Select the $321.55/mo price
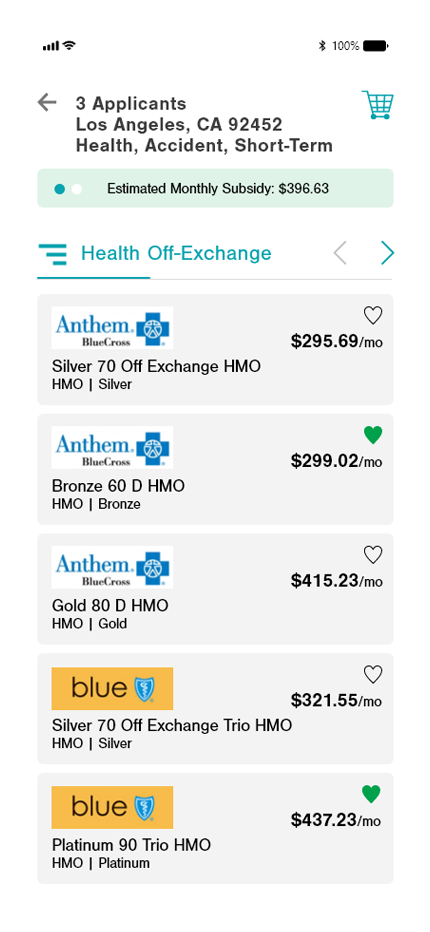This screenshot has height=932, width=430. pos(337,701)
